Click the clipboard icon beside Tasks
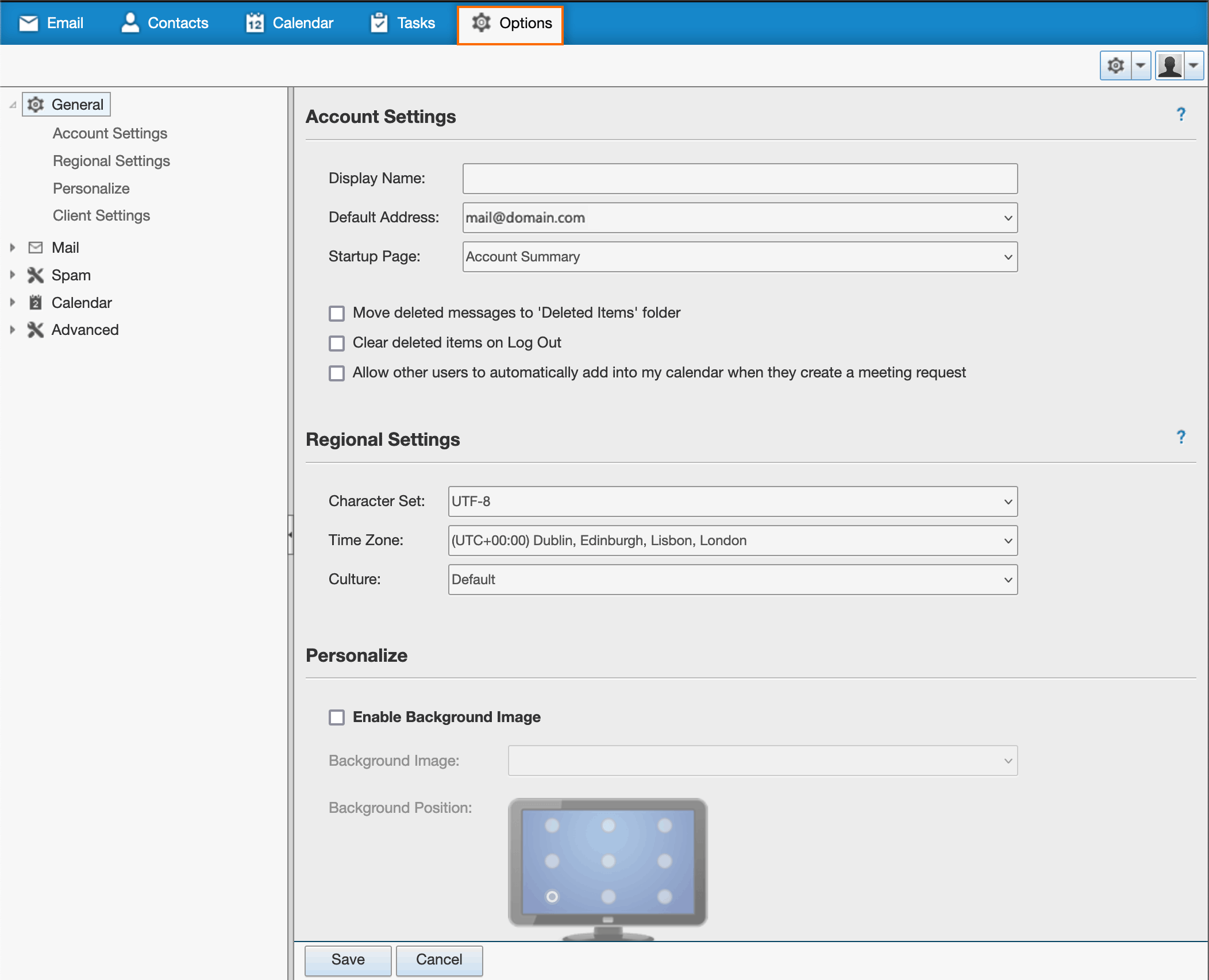This screenshot has width=1209, height=980. 379,23
